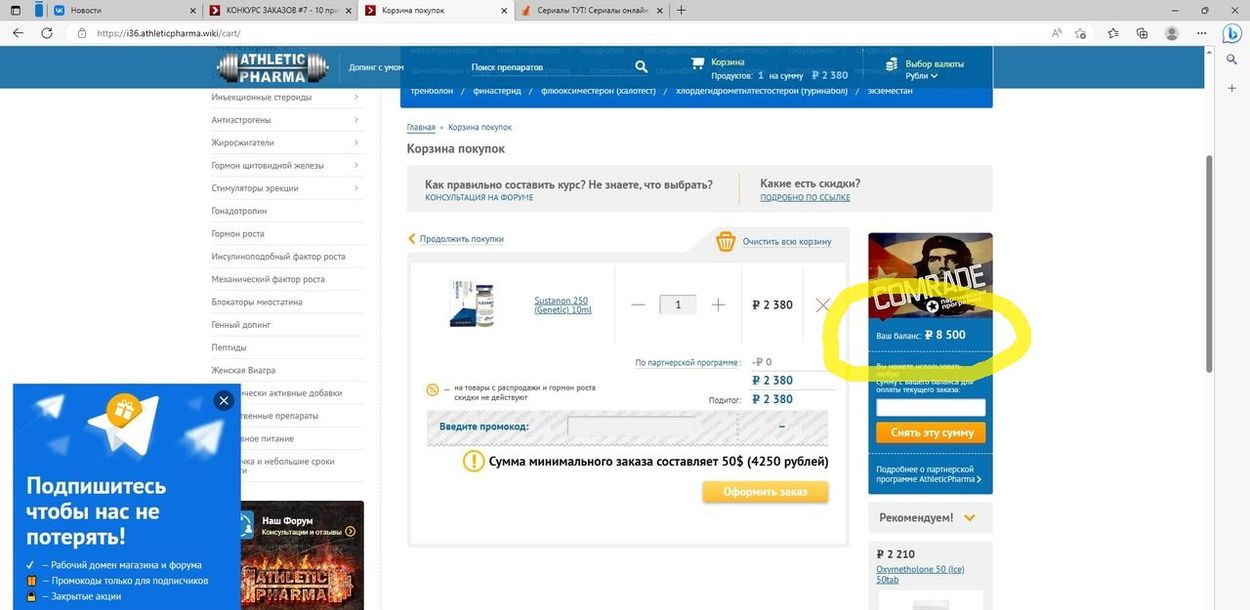Expand the Жиросжигатели category
Viewport: 1250px width, 610px height.
click(x=357, y=143)
